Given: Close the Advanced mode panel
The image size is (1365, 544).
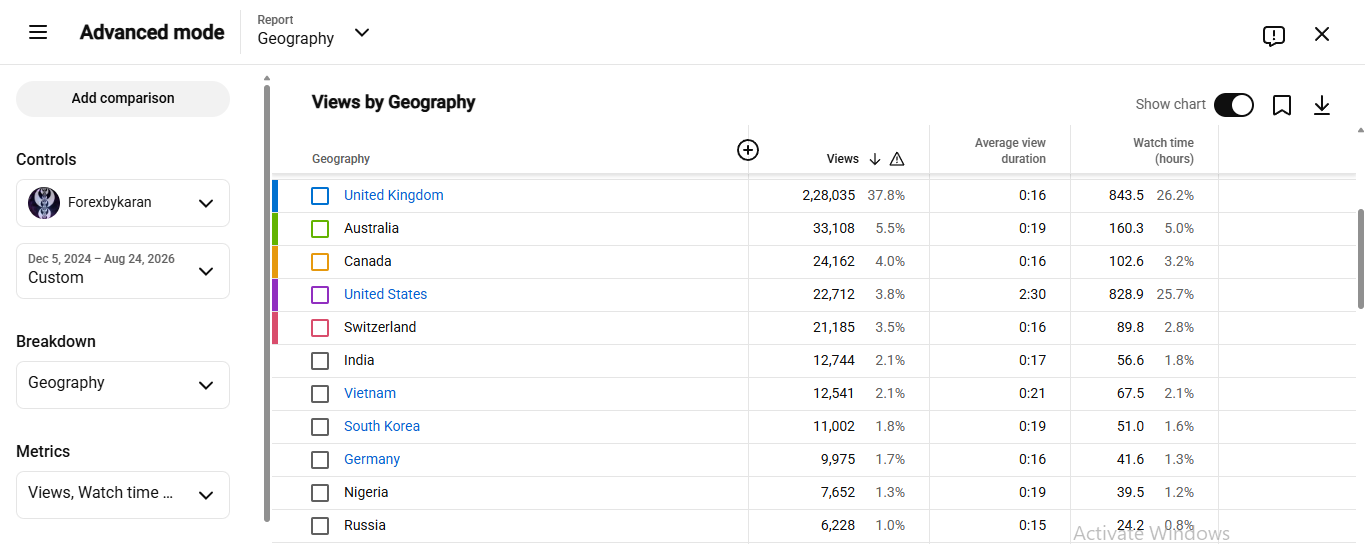Looking at the screenshot, I should pyautogui.click(x=1322, y=34).
